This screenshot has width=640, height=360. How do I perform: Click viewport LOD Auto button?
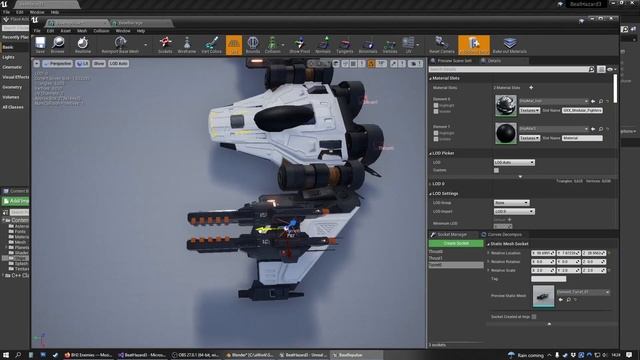[118, 64]
